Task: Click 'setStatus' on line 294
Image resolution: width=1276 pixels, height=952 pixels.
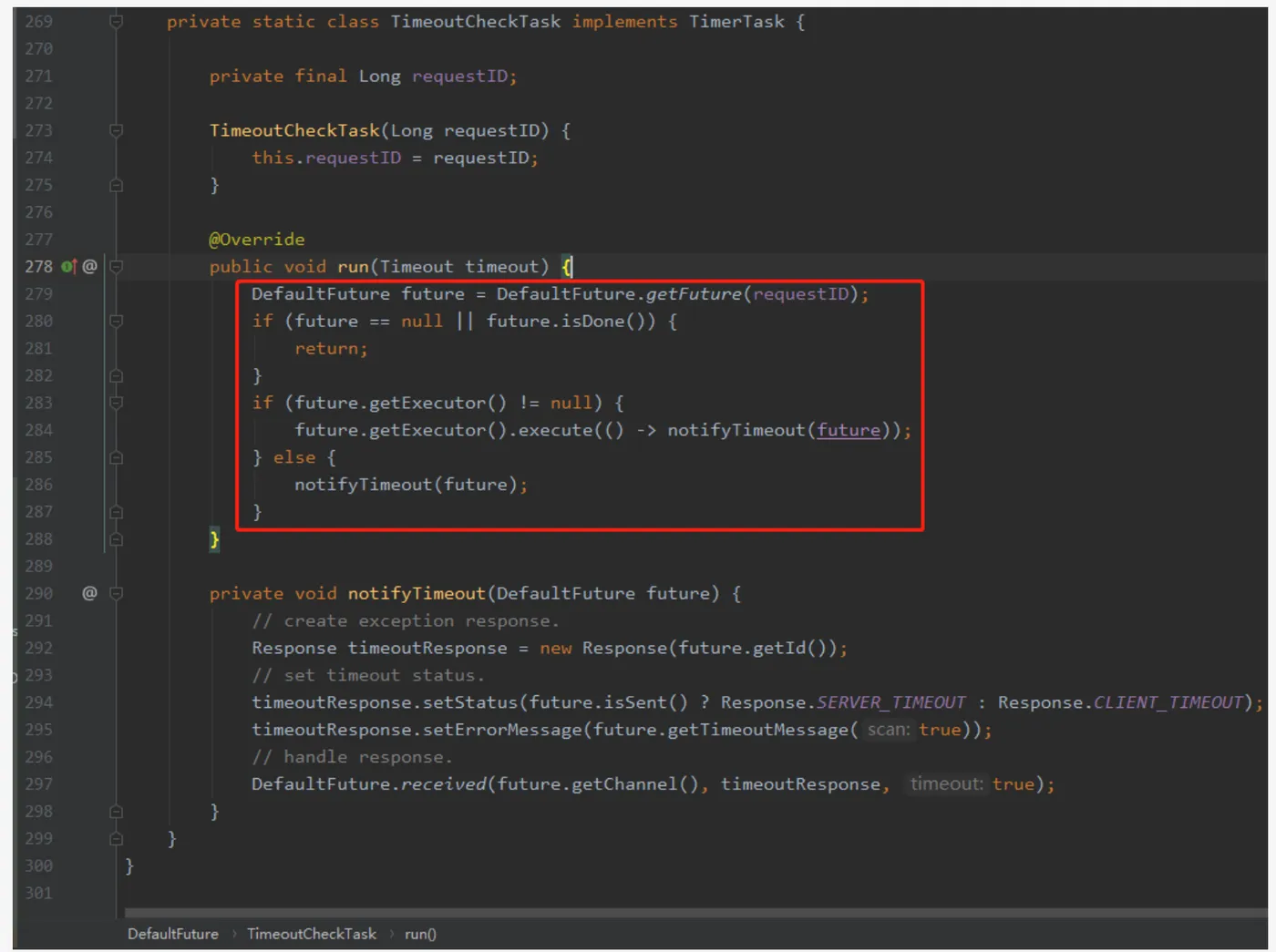Action: point(470,702)
